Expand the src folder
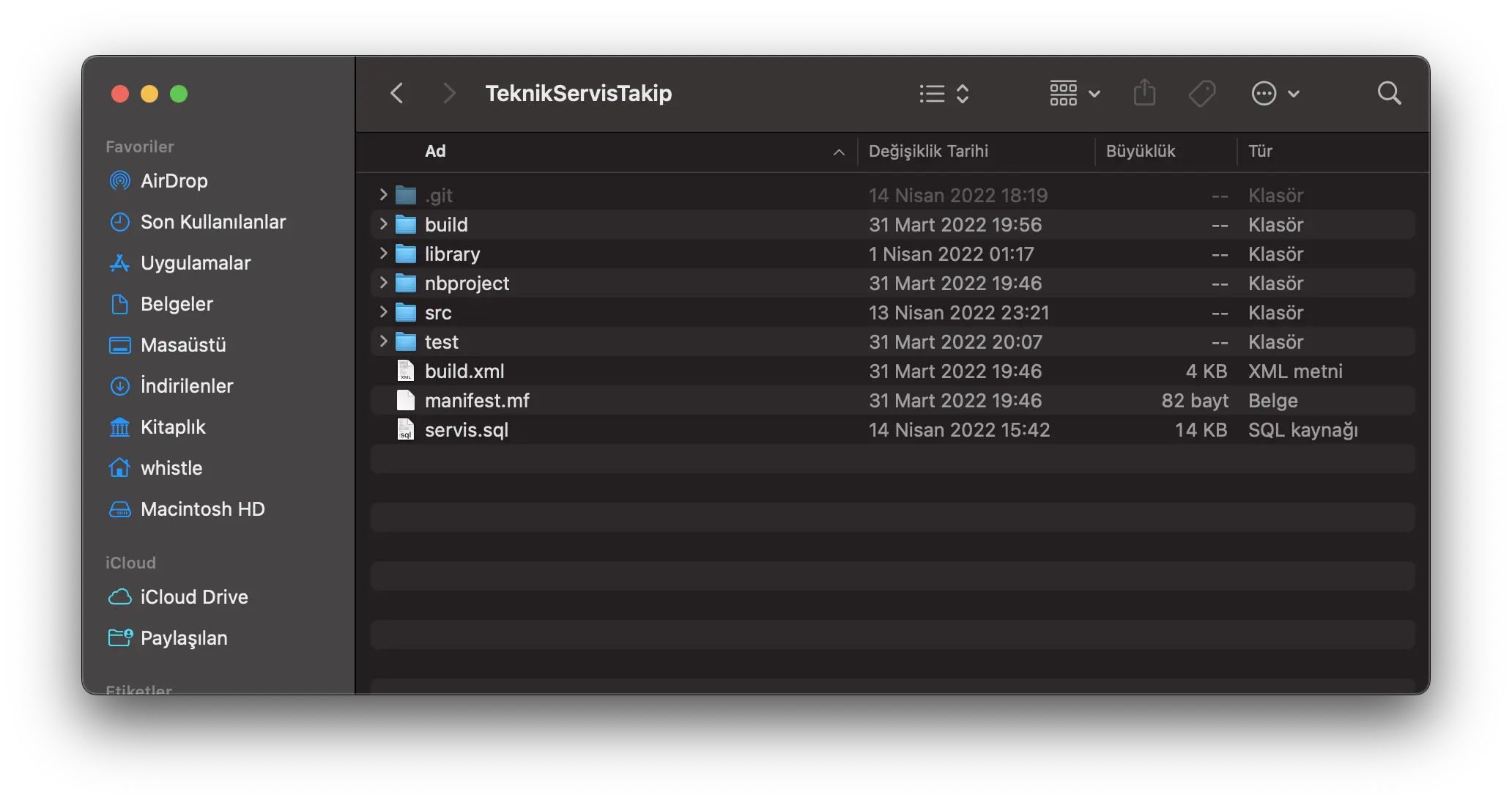 [x=383, y=312]
